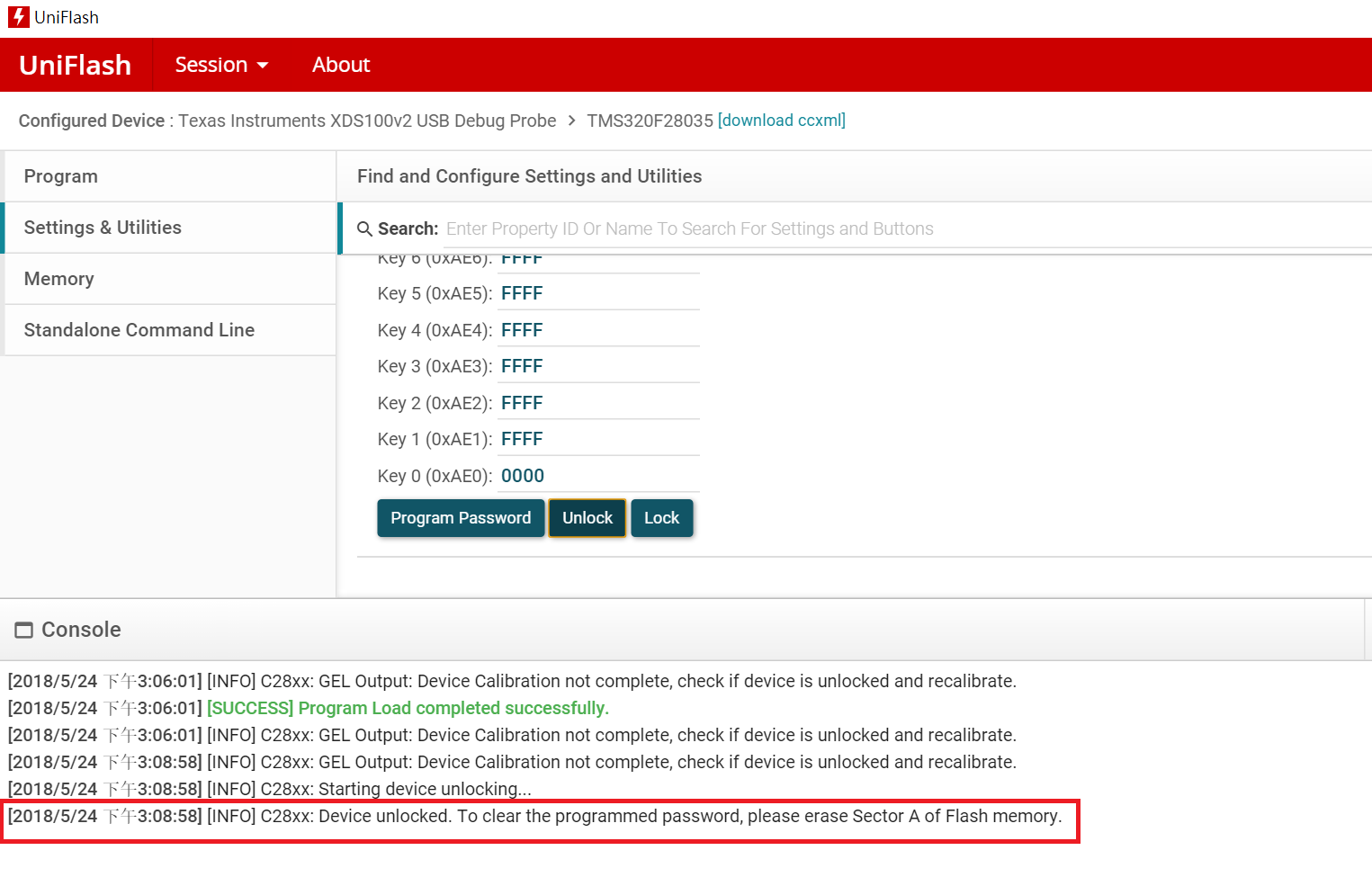
Task: Open the About menu
Action: (341, 65)
